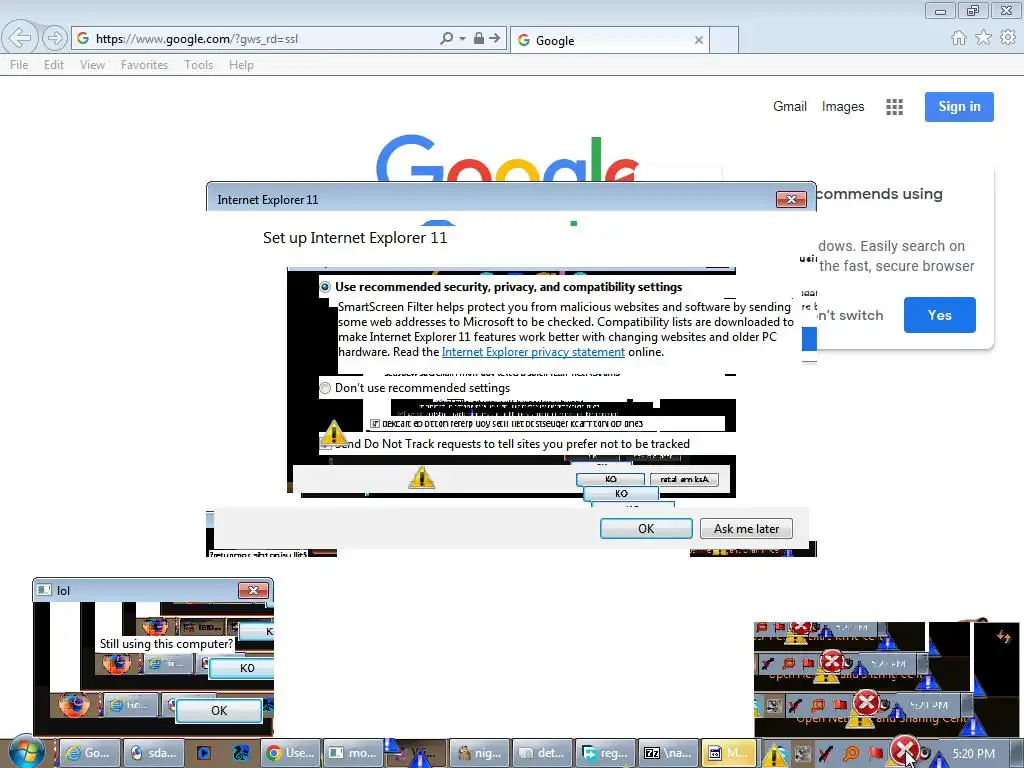Open the Edit menu
The height and width of the screenshot is (768, 1024).
point(54,65)
